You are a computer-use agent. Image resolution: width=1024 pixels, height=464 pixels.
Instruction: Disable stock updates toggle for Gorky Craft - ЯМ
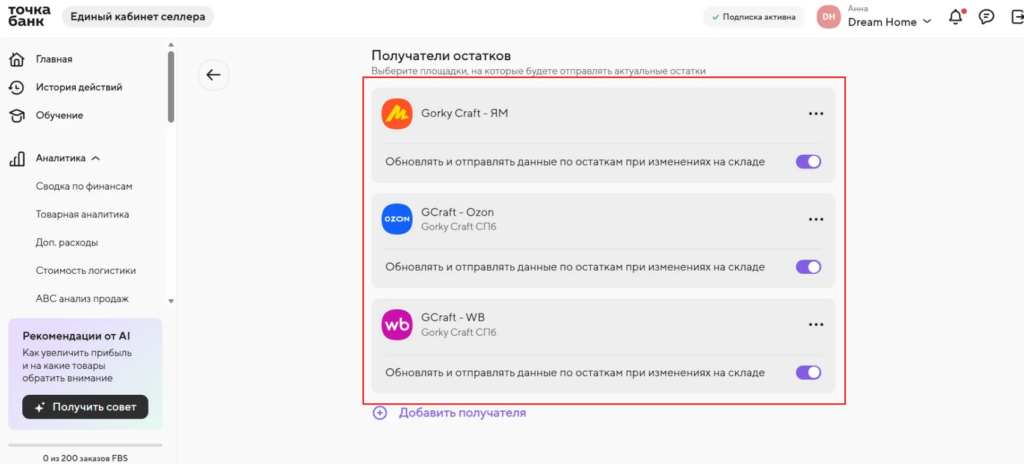808,162
